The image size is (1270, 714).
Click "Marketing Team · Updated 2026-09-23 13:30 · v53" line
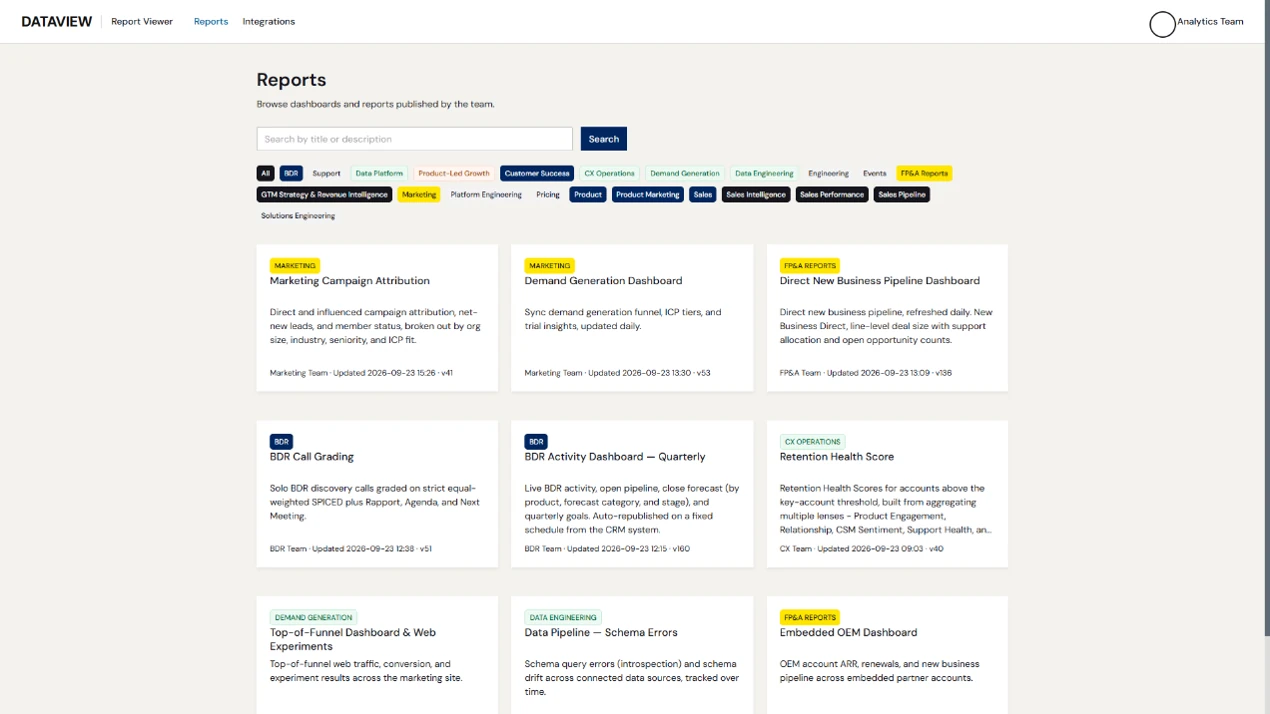click(618, 373)
